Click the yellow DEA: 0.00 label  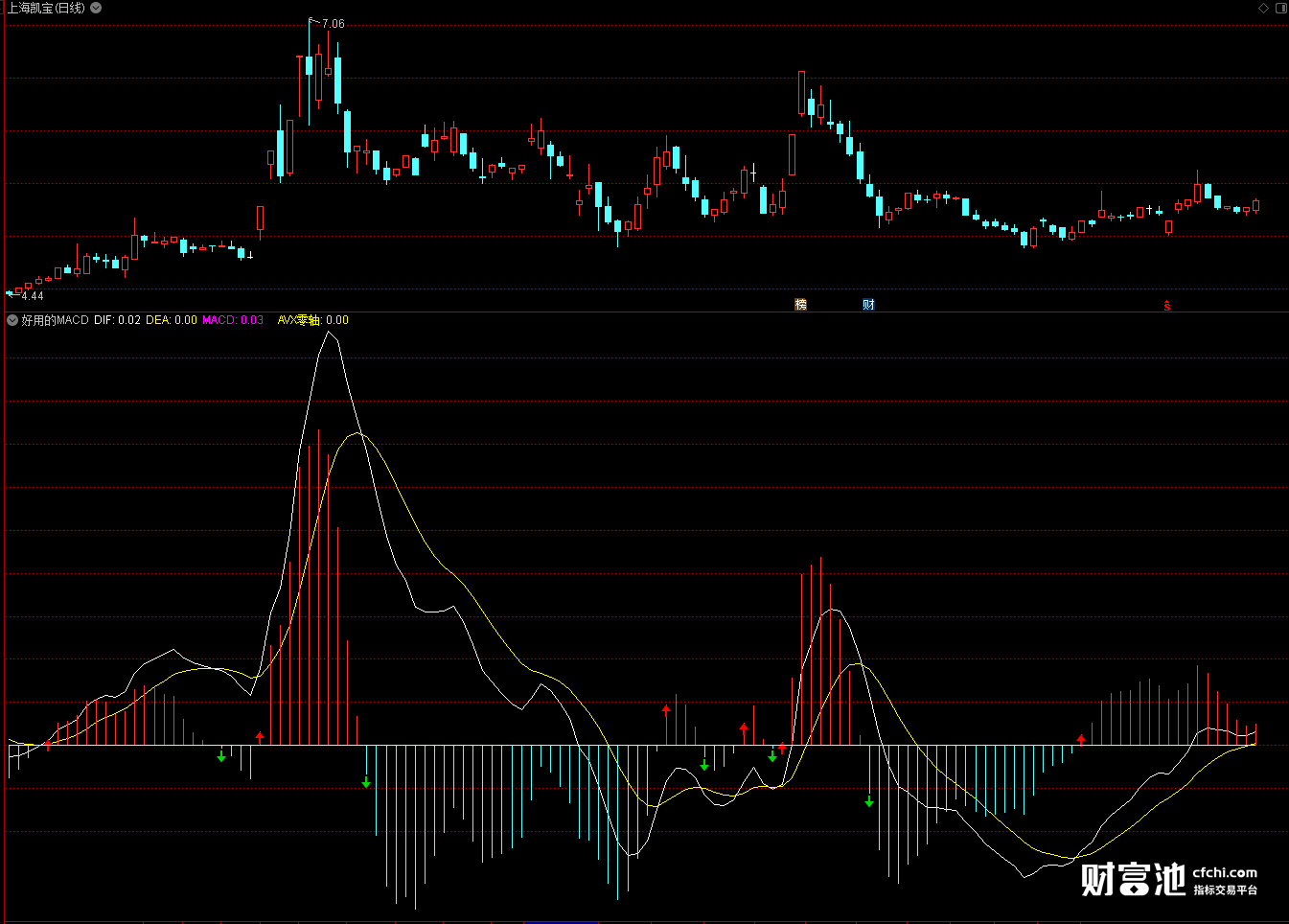click(x=172, y=320)
